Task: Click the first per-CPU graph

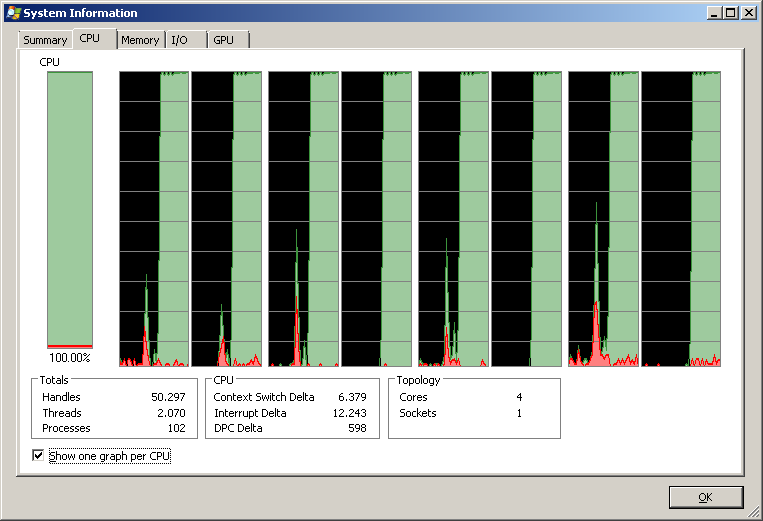Action: click(154, 219)
